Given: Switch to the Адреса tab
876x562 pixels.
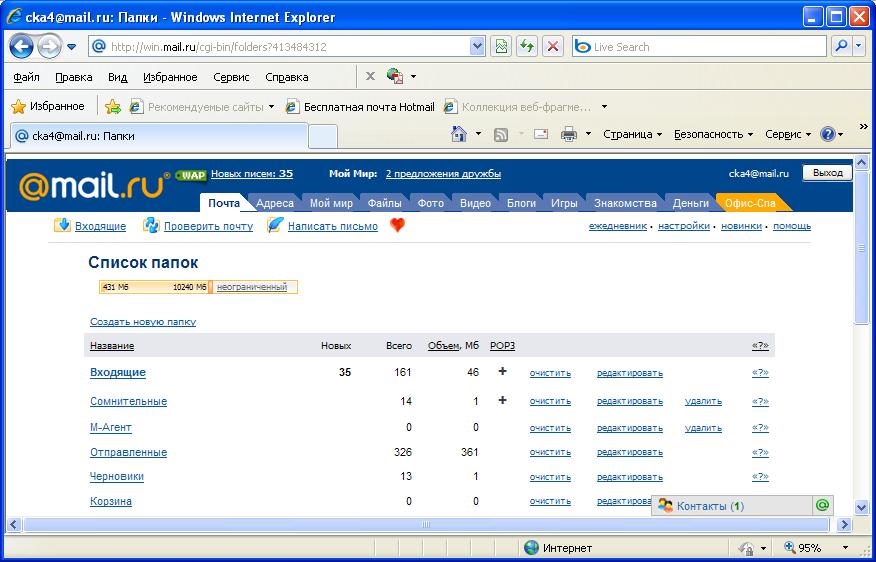Looking at the screenshot, I should coord(275,203).
